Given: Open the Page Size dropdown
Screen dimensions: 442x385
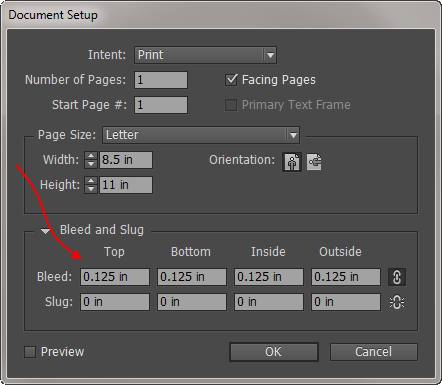Looking at the screenshot, I should pyautogui.click(x=201, y=135).
